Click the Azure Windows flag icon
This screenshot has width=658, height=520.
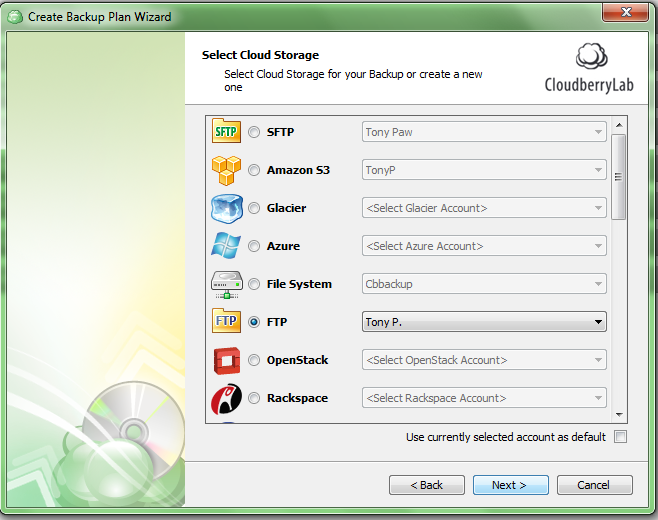(x=226, y=246)
